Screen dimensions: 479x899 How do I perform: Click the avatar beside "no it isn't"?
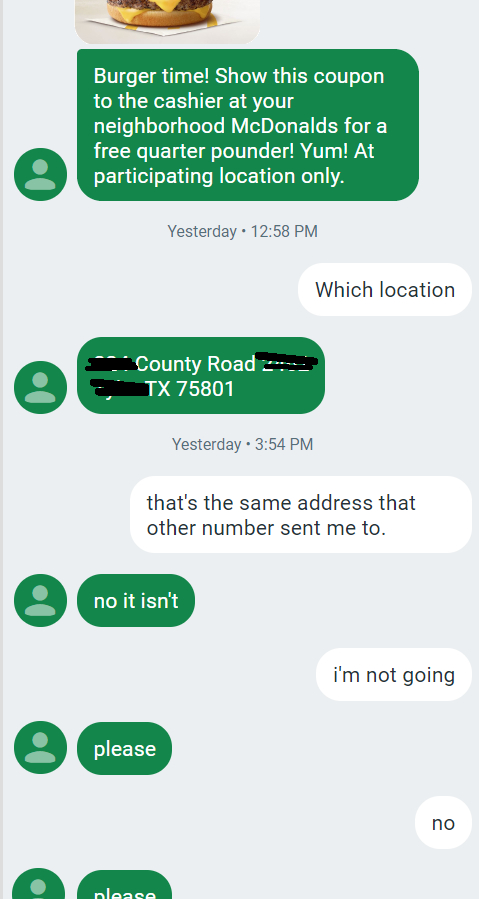(40, 600)
